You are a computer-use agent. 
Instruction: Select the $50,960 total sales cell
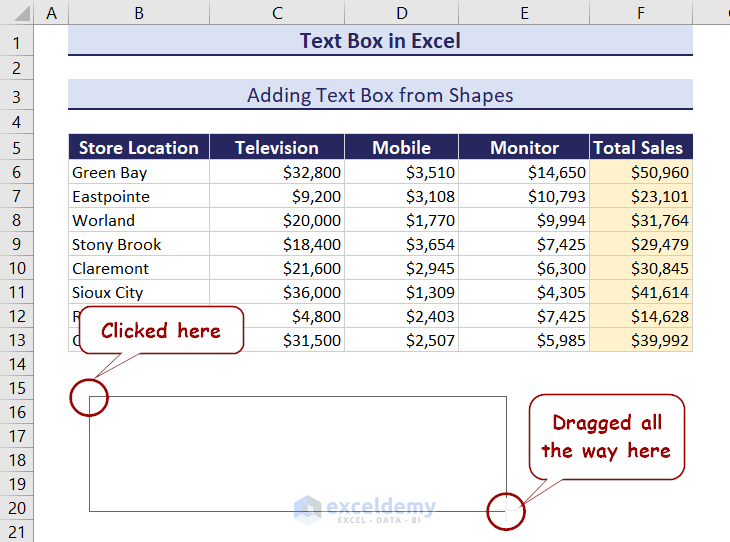click(641, 172)
